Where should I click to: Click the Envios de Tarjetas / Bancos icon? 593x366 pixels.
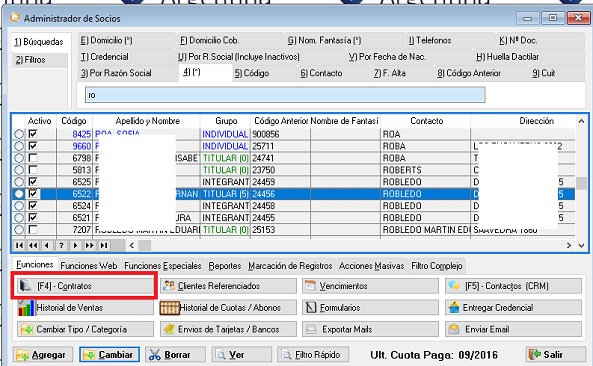click(x=169, y=329)
